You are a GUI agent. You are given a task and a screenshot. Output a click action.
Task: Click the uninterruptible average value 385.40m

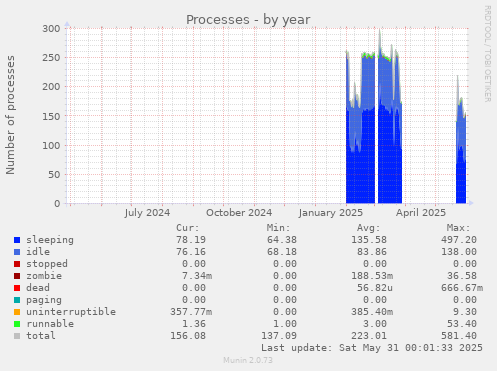pyautogui.click(x=372, y=312)
